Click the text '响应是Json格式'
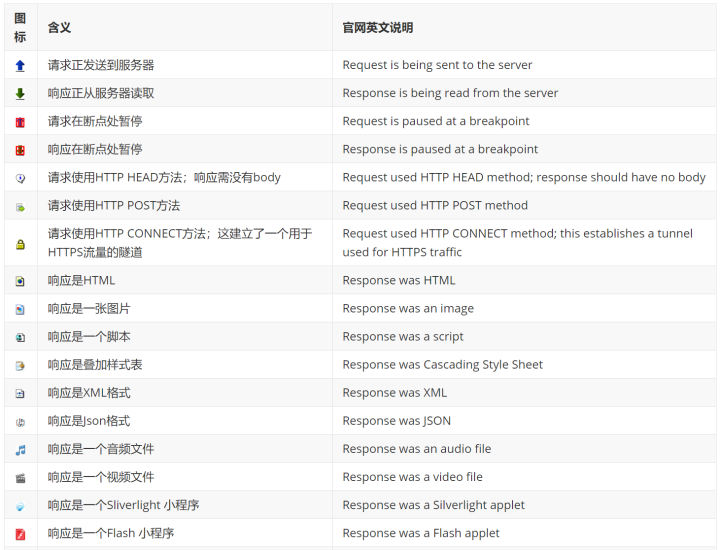720x550 pixels. tap(89, 421)
